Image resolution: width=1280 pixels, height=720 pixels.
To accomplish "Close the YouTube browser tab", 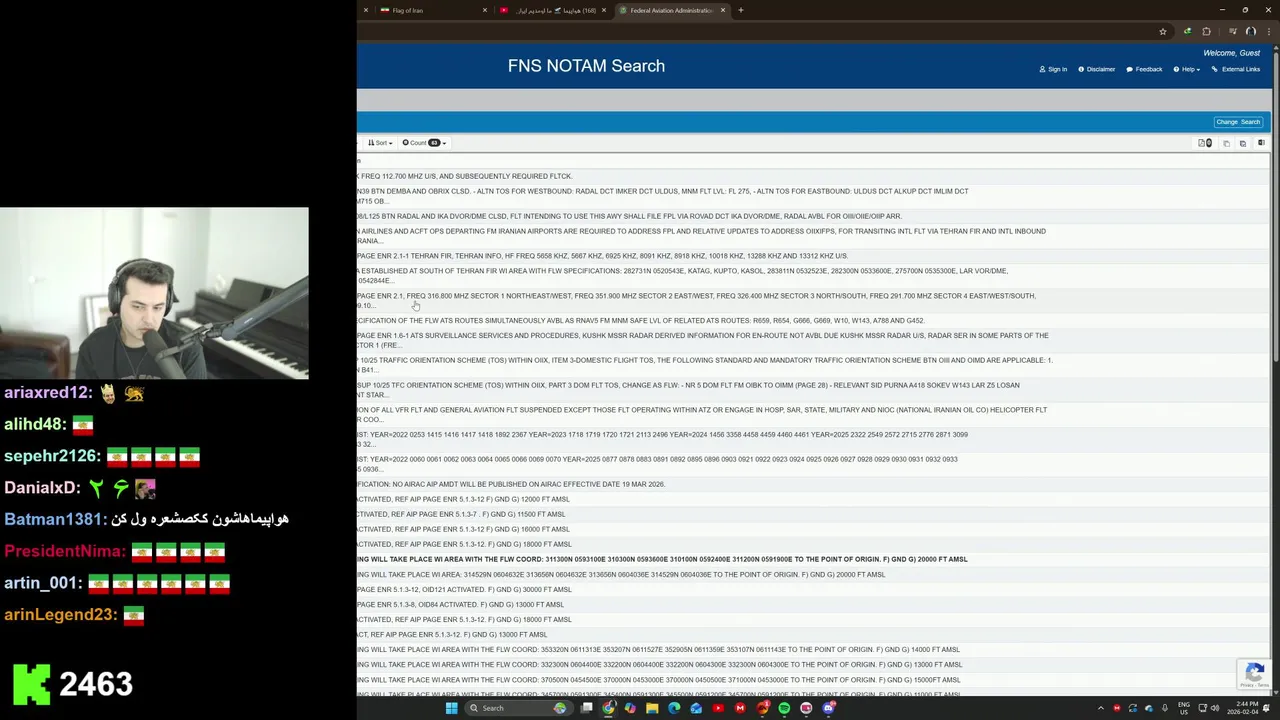I will tap(604, 10).
